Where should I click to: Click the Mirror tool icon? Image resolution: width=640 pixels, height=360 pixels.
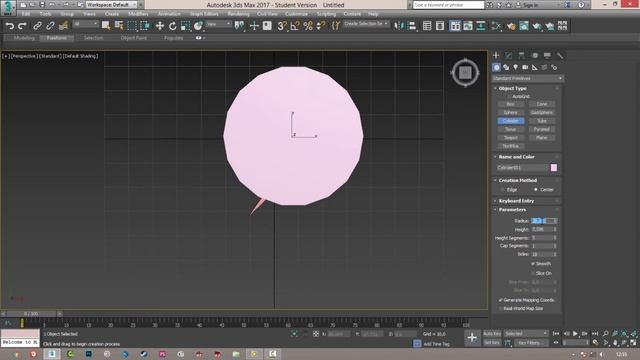coord(399,26)
